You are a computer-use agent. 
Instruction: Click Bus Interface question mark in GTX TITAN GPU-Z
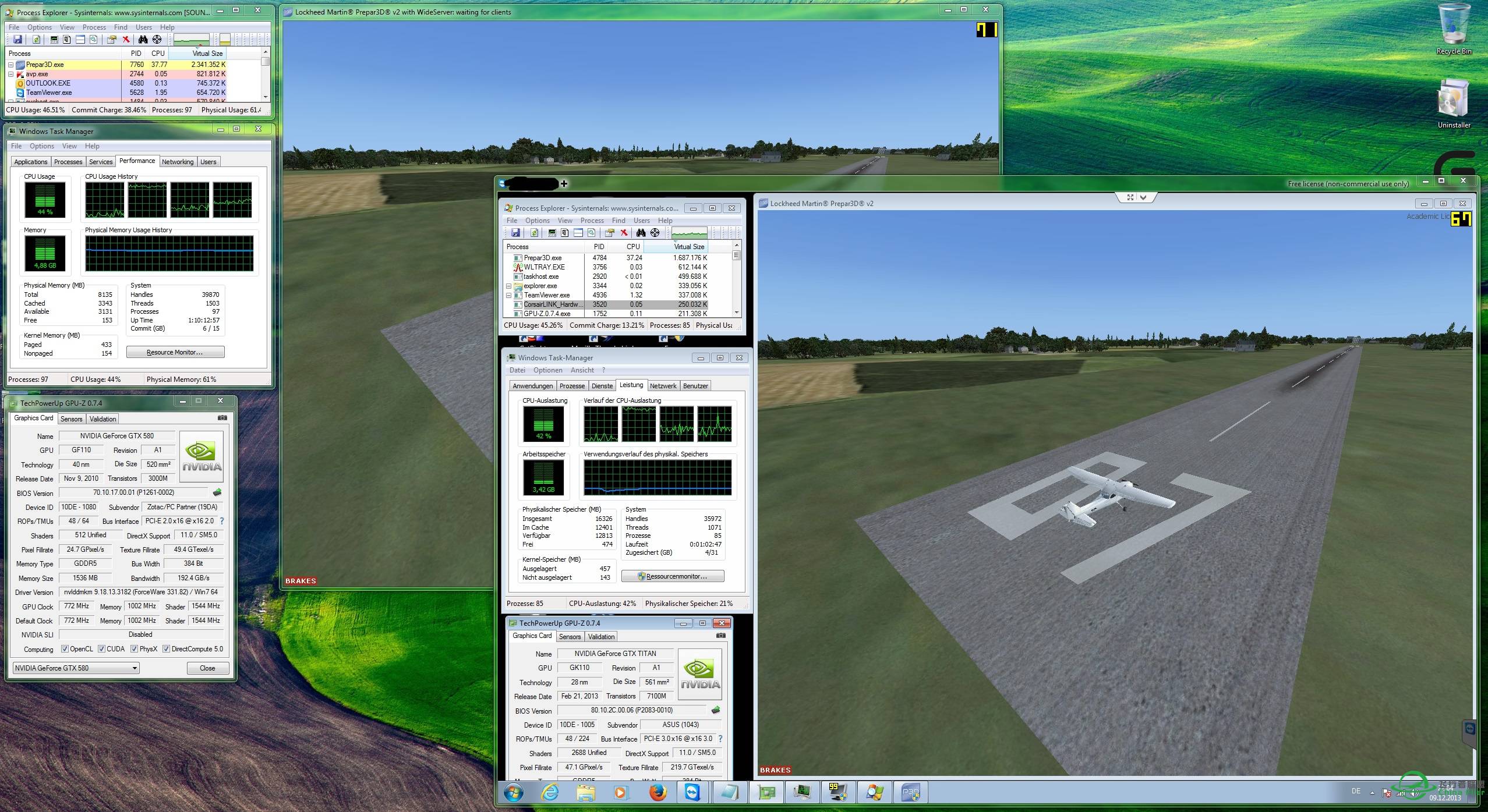click(720, 739)
